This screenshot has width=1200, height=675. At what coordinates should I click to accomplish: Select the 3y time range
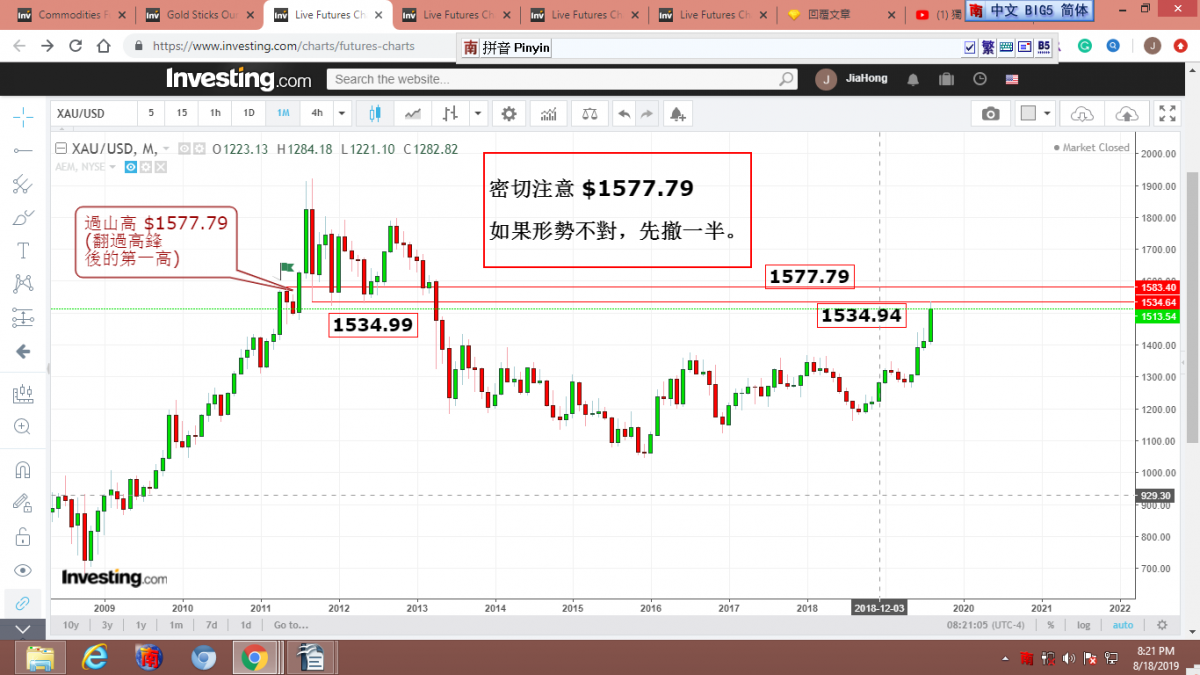click(x=107, y=625)
